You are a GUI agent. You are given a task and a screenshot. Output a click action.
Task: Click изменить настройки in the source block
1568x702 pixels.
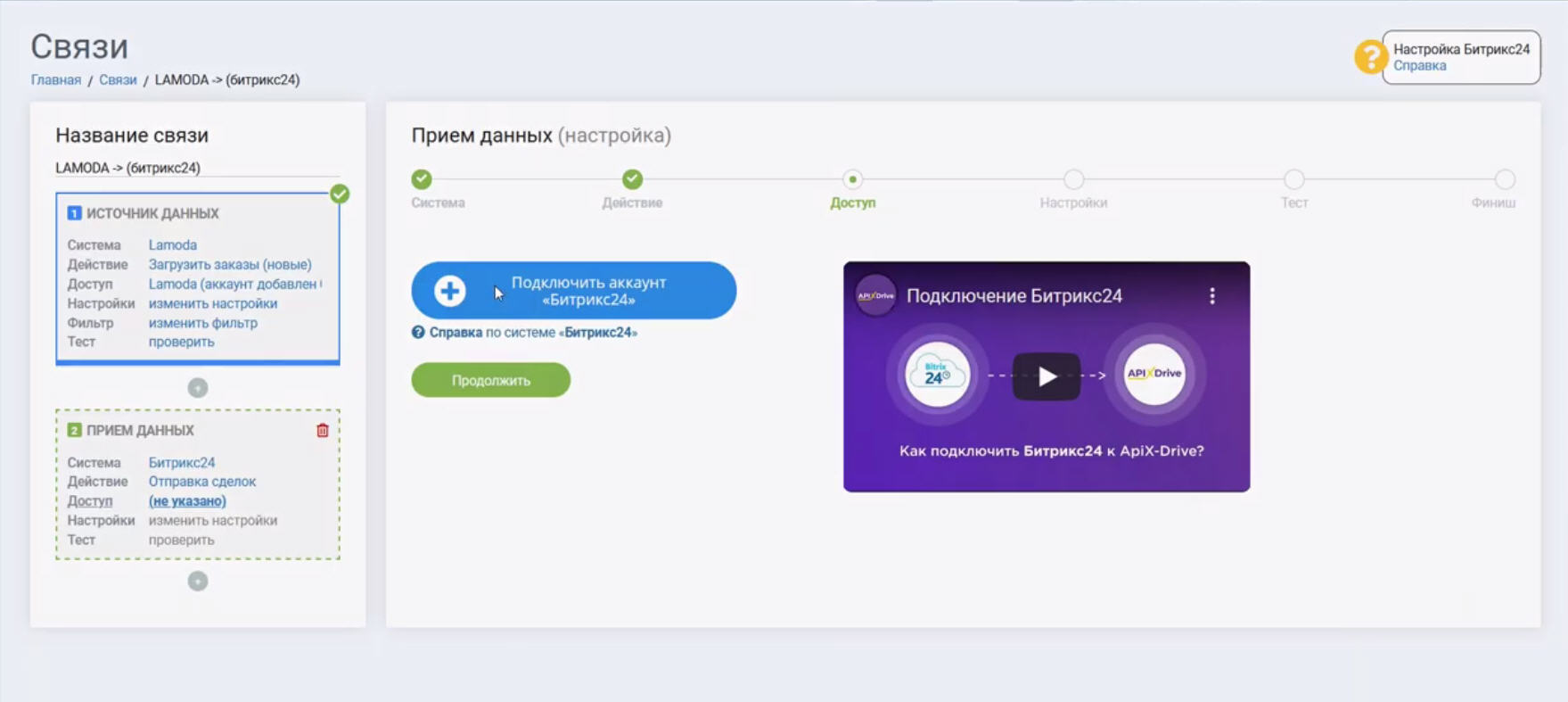(213, 304)
